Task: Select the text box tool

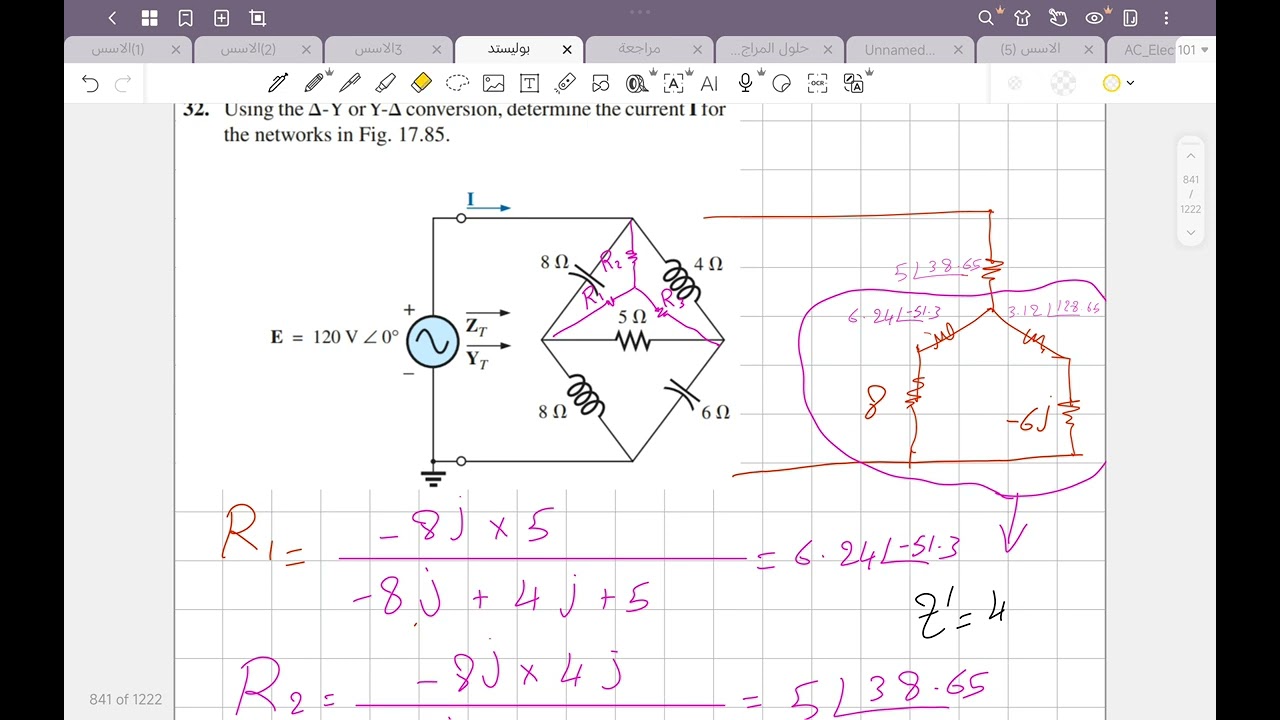Action: point(529,83)
